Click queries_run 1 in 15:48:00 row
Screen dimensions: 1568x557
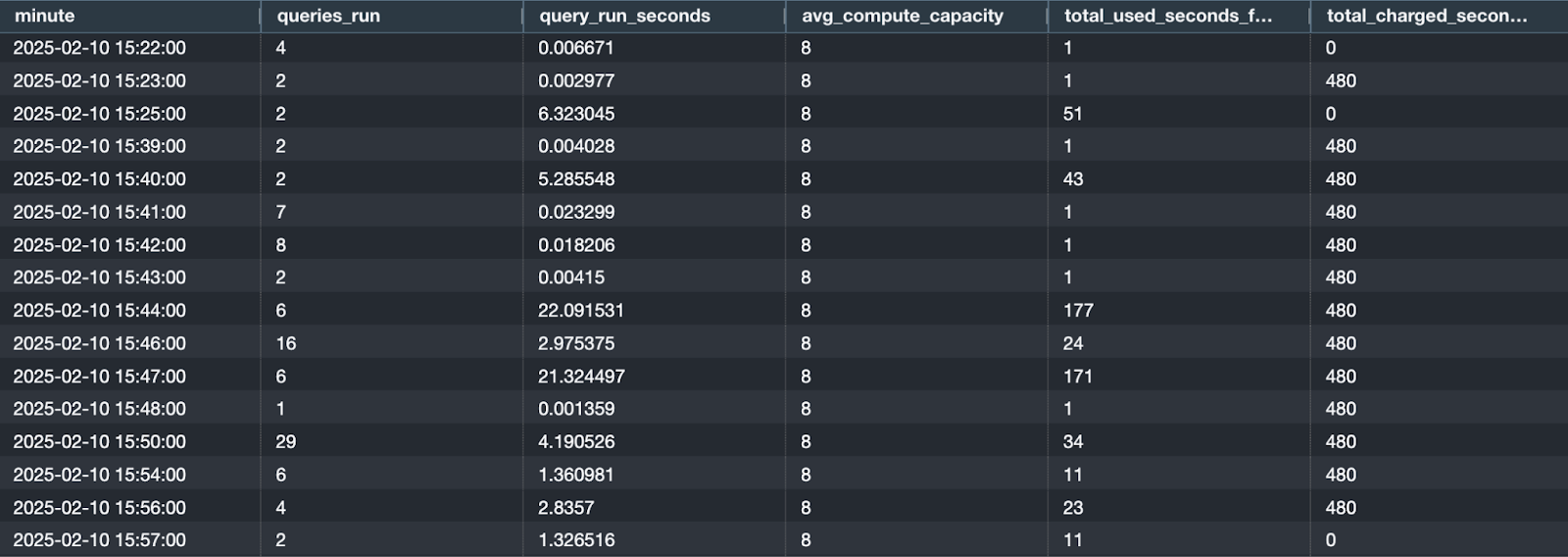point(280,409)
